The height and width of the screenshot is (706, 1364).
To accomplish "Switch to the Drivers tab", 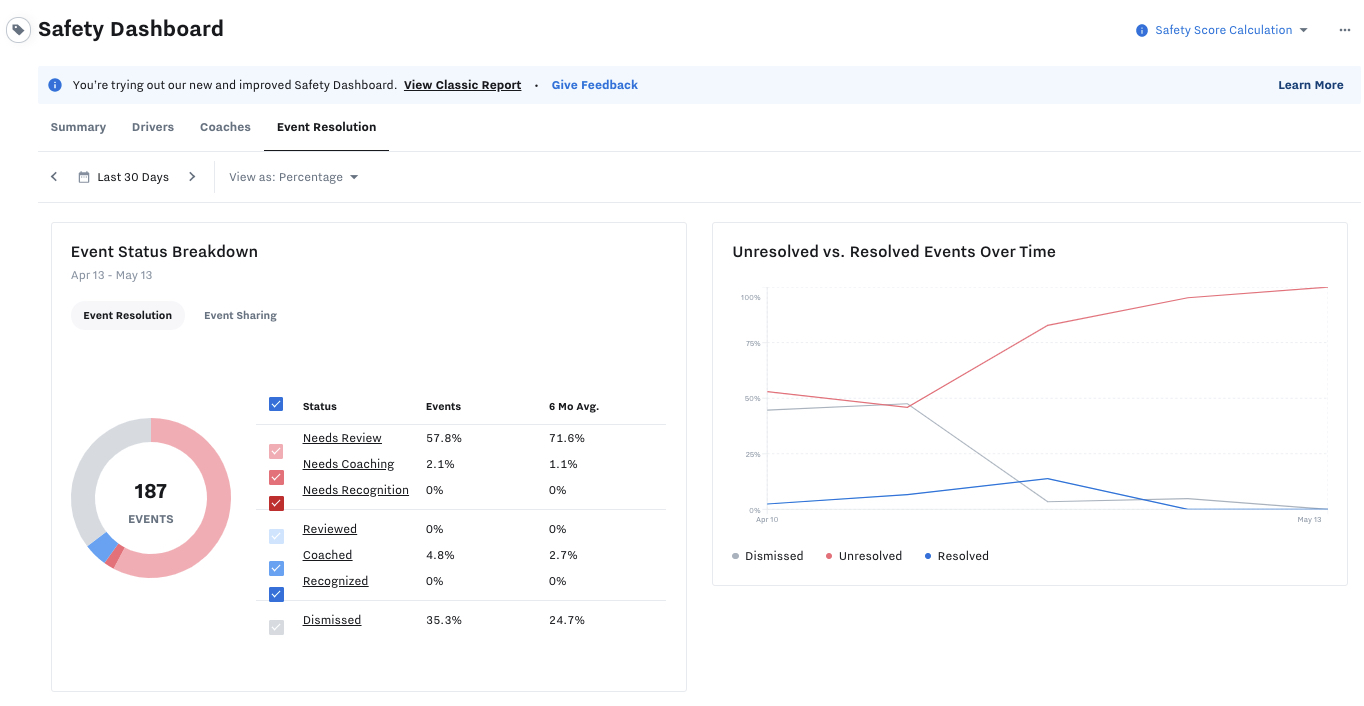I will 152,127.
